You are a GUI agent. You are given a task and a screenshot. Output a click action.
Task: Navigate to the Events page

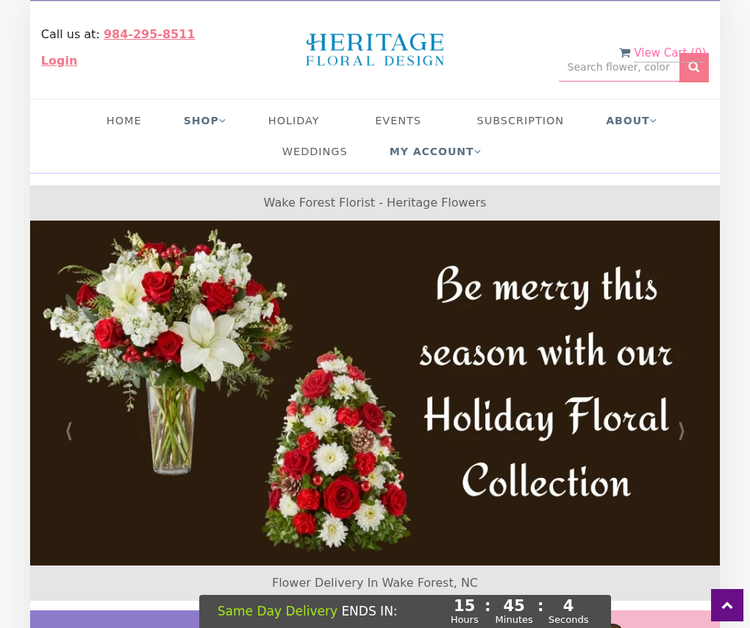pos(398,121)
